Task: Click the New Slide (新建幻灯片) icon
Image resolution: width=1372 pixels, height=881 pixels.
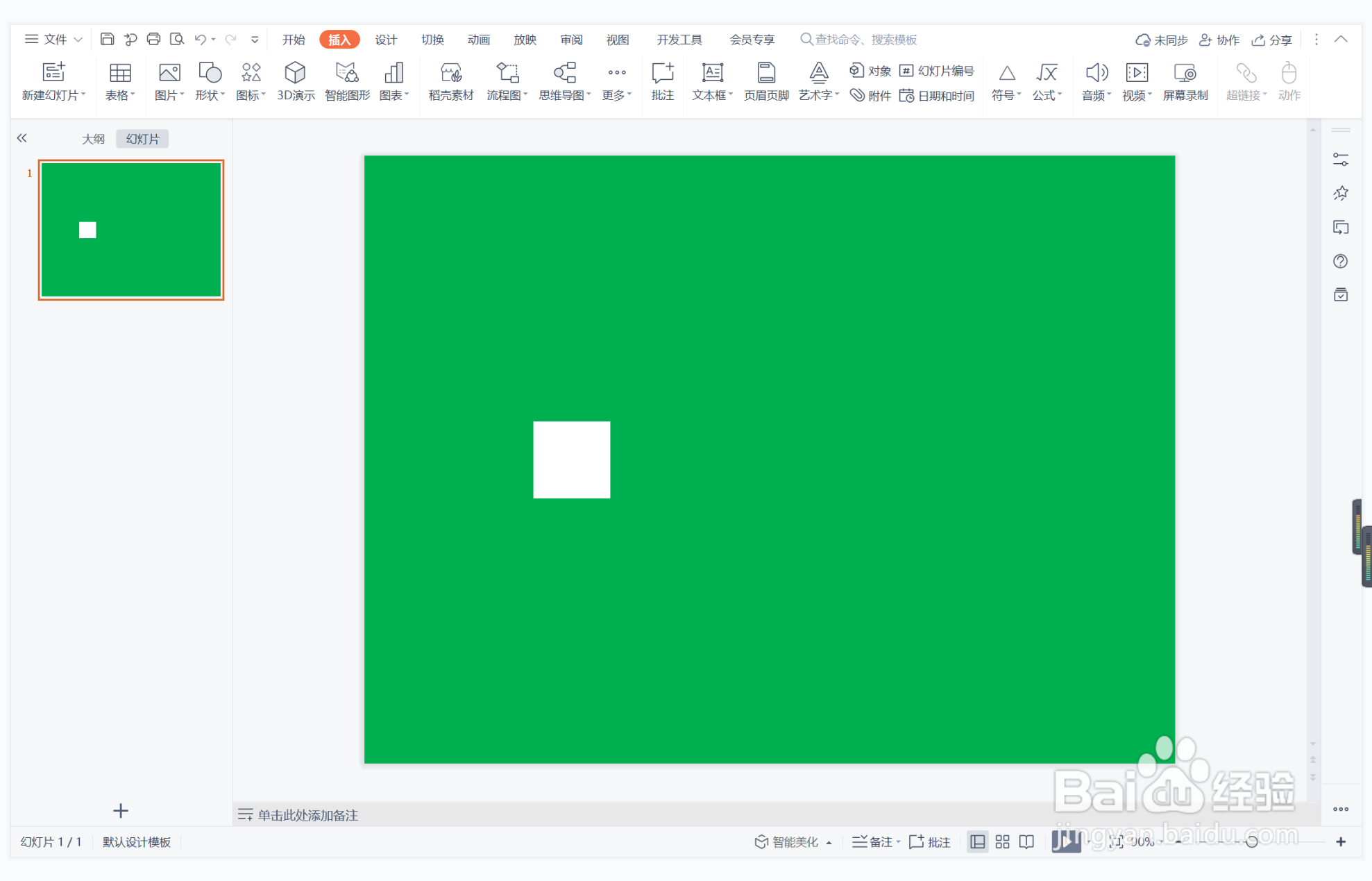Action: [x=53, y=72]
